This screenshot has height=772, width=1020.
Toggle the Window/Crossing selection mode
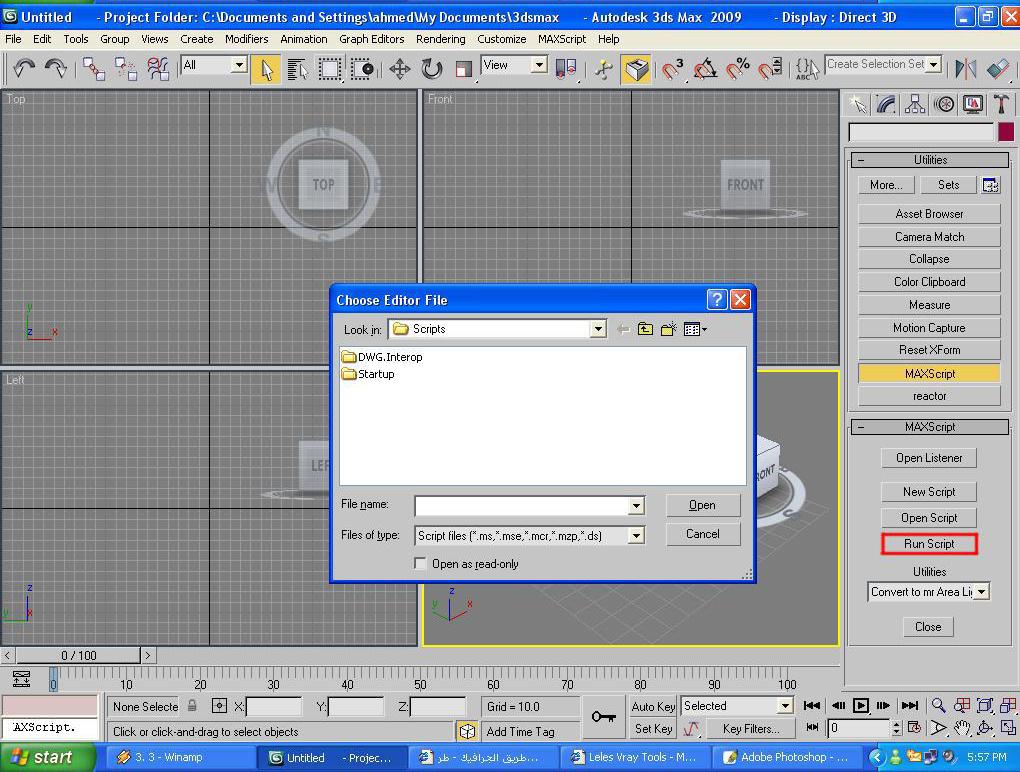pyautogui.click(x=362, y=69)
